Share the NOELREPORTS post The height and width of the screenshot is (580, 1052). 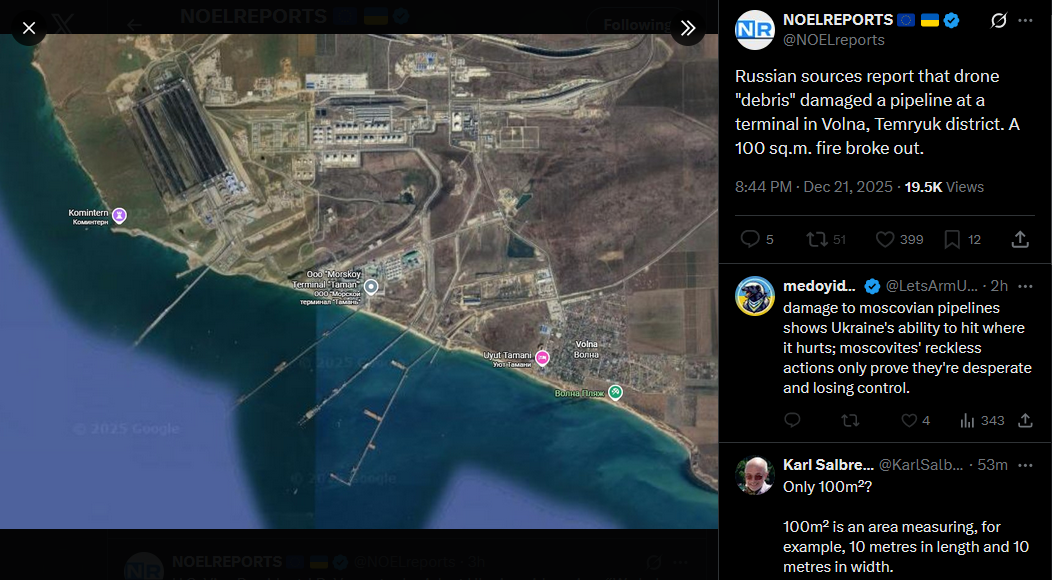pyautogui.click(x=1020, y=240)
